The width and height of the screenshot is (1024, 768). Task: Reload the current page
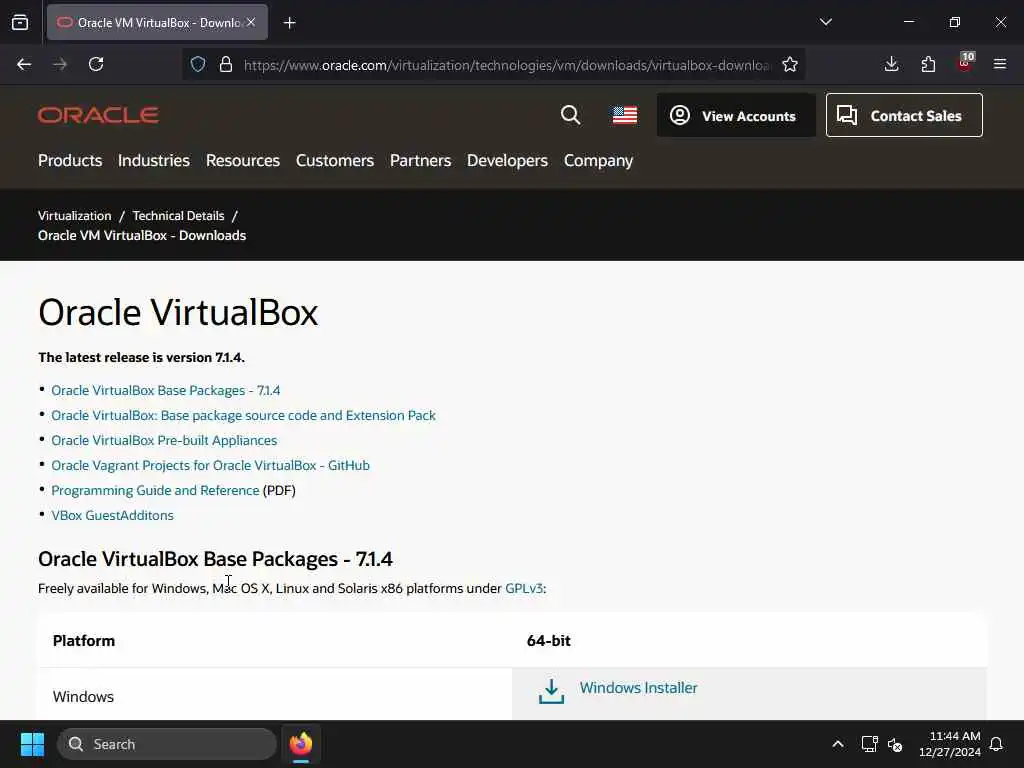96,64
